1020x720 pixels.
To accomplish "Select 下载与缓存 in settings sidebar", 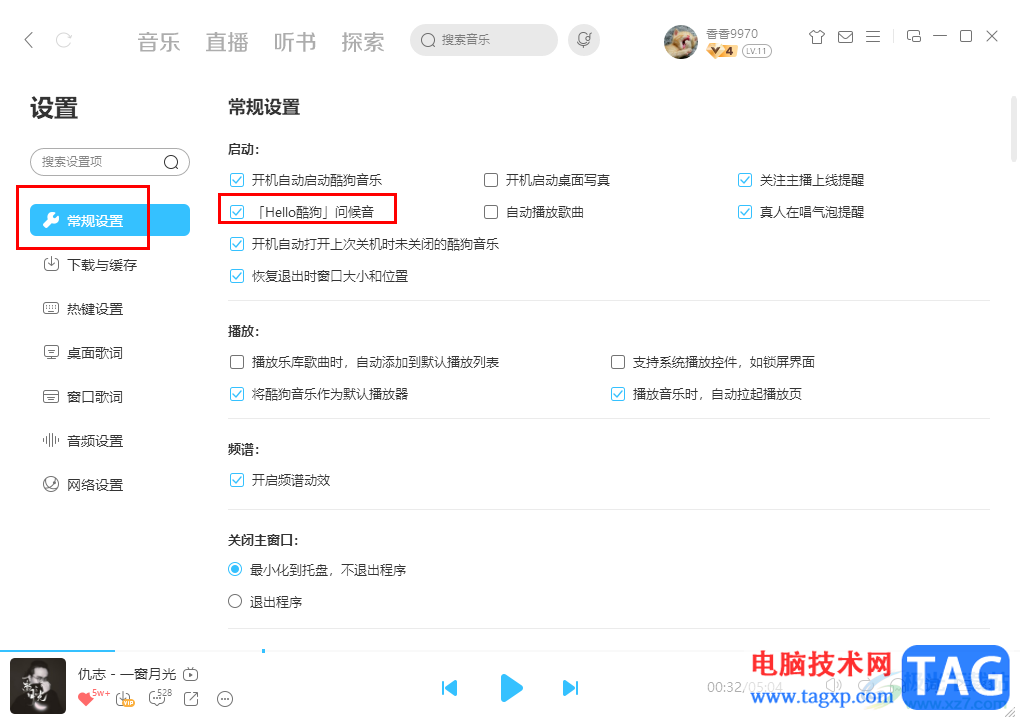I will point(90,265).
